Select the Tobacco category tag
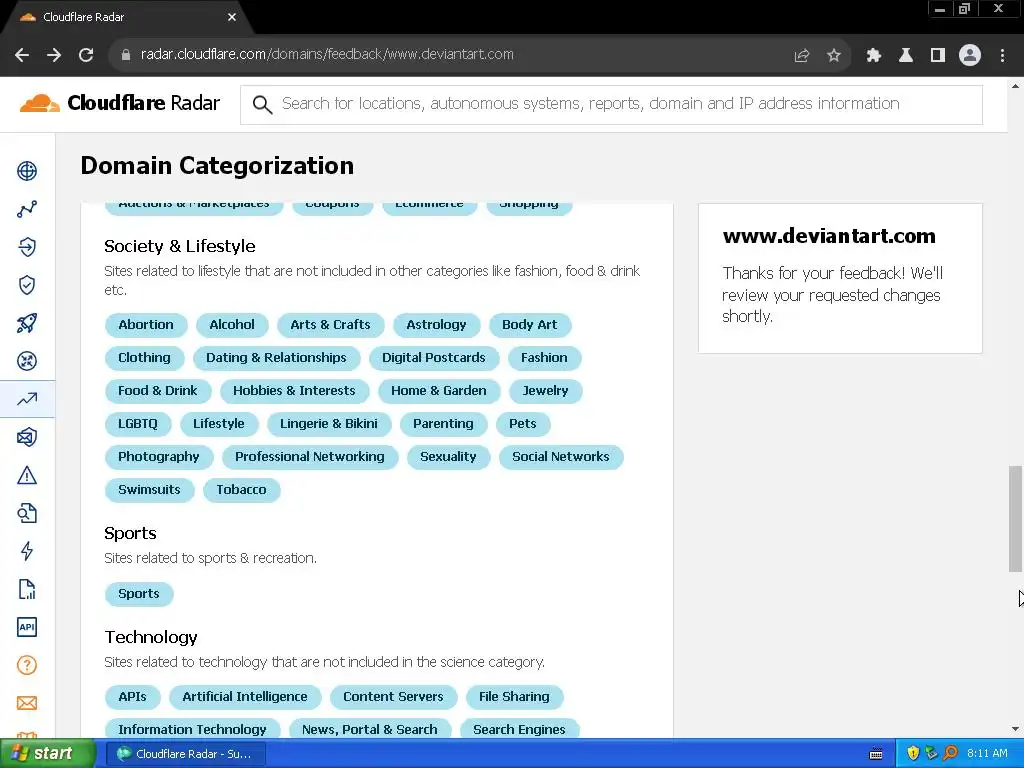This screenshot has width=1024, height=768. 241,490
